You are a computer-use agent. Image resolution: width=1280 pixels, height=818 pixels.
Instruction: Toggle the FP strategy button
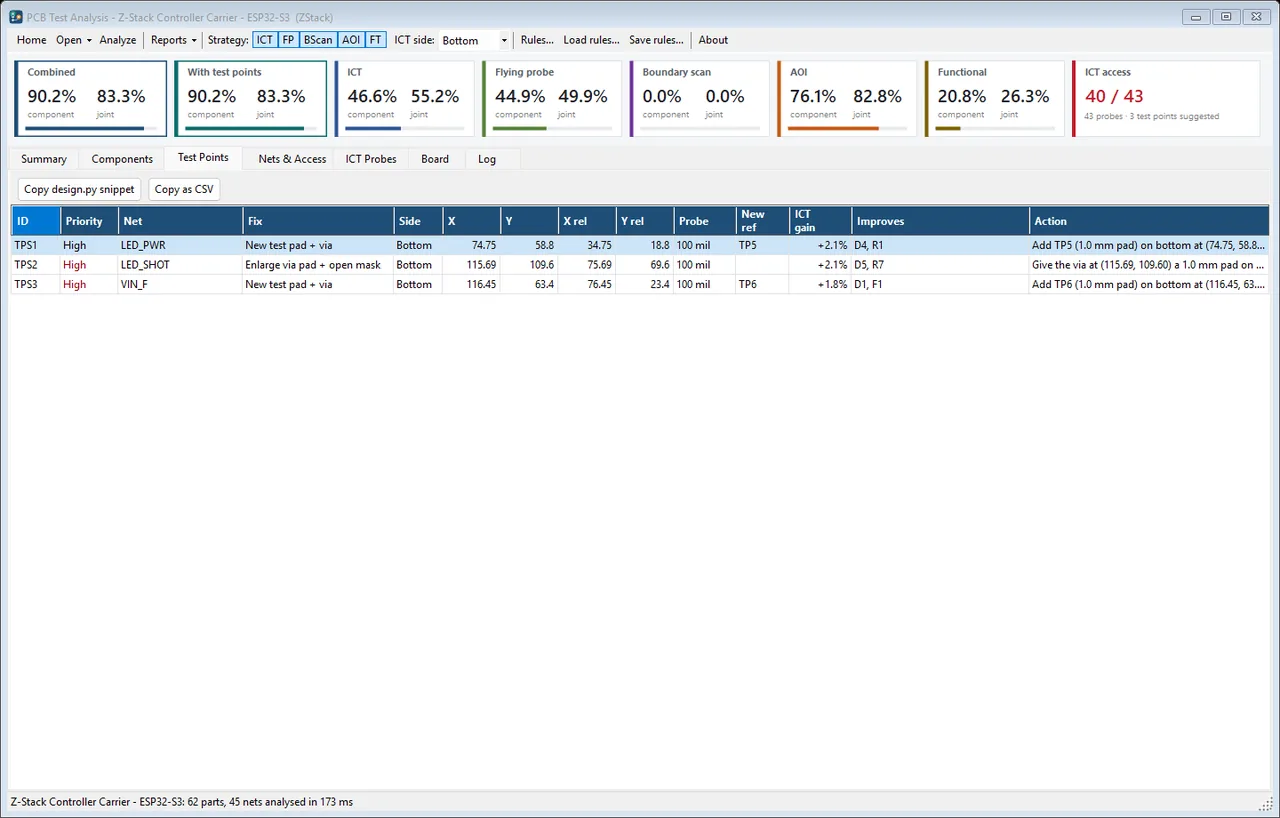pos(288,40)
